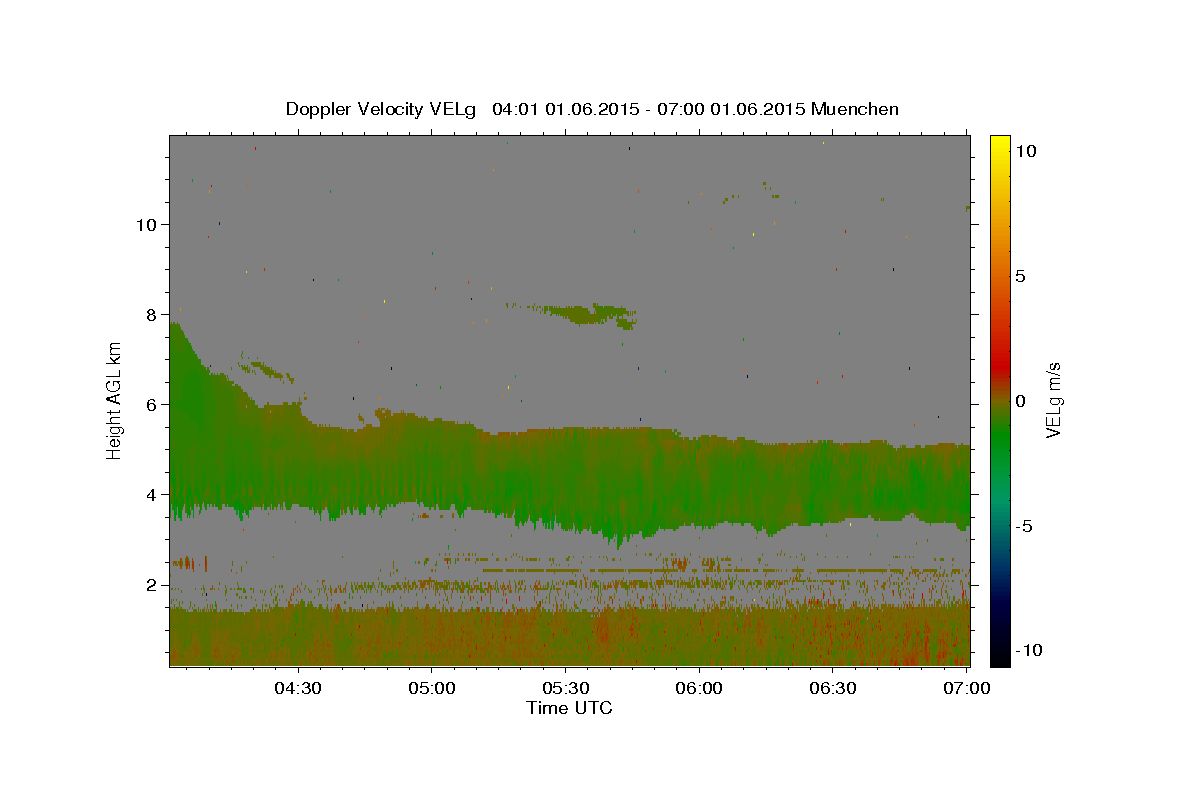The height and width of the screenshot is (800, 1200).
Task: Click the 07:00 time tick label
Action: coord(966,688)
